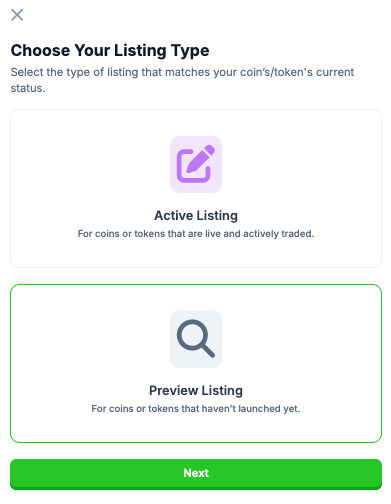Click the 'Choose Your Listing Type' heading
Image resolution: width=391 pixels, height=504 pixels.
(110, 51)
